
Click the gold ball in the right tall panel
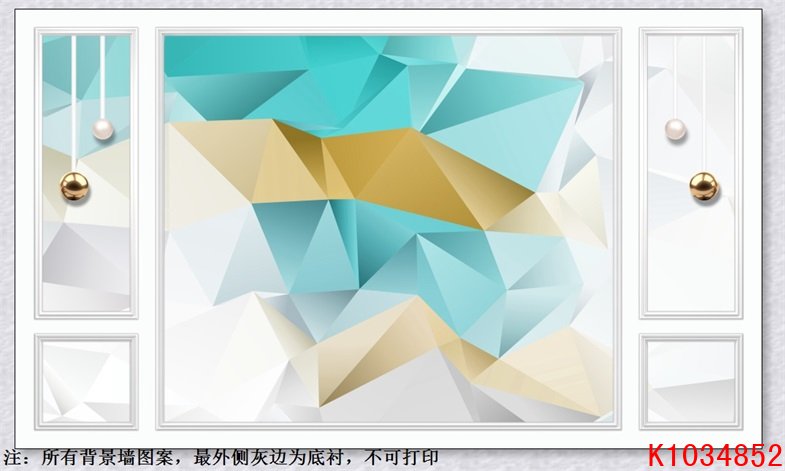703,186
